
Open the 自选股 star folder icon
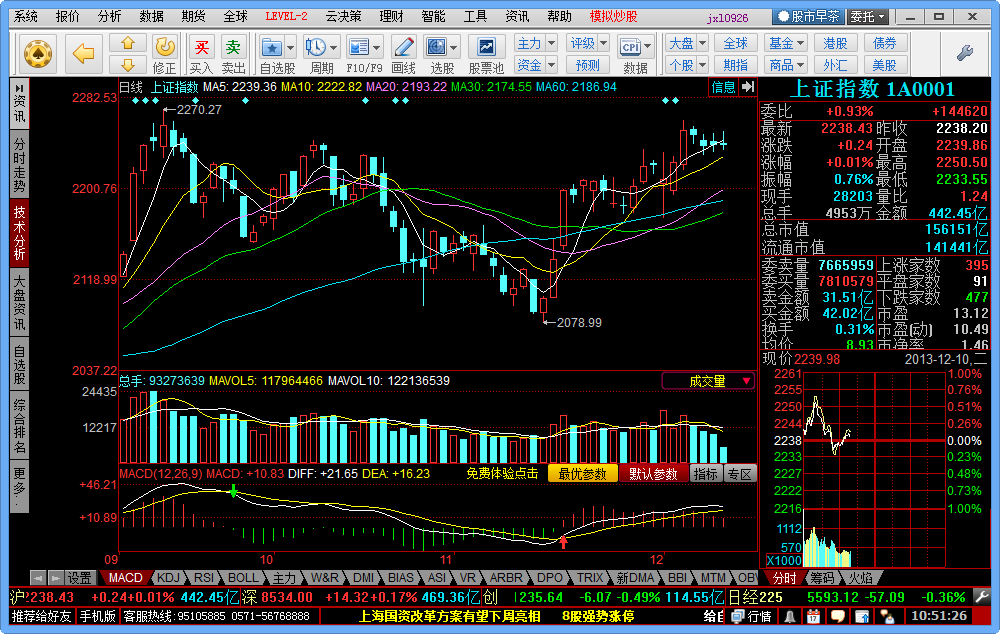[x=272, y=47]
